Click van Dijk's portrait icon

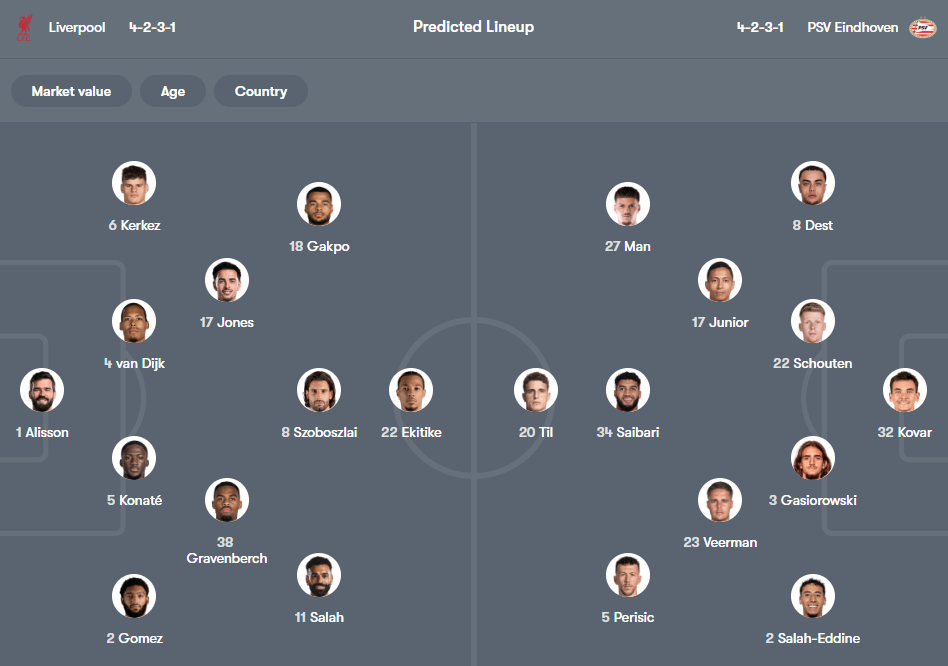133,321
